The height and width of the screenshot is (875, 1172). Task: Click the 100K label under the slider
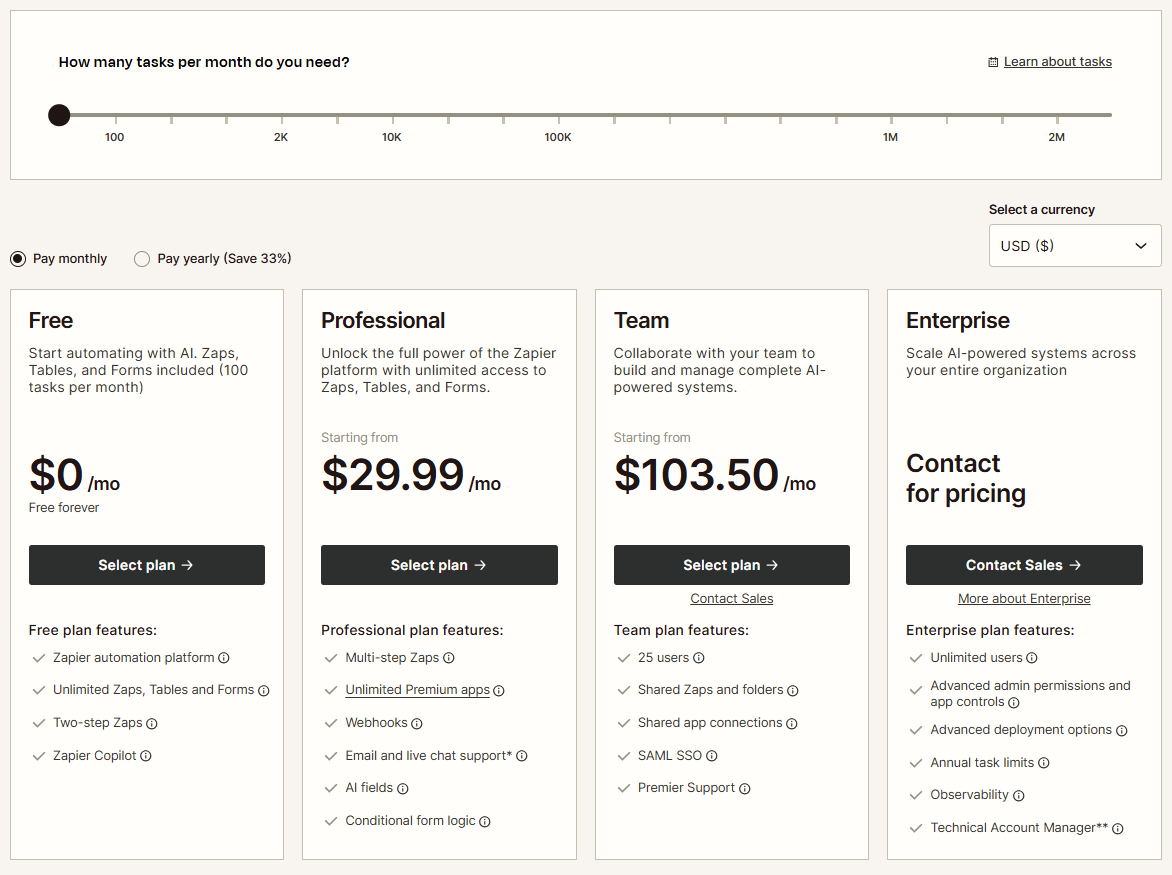(x=558, y=137)
